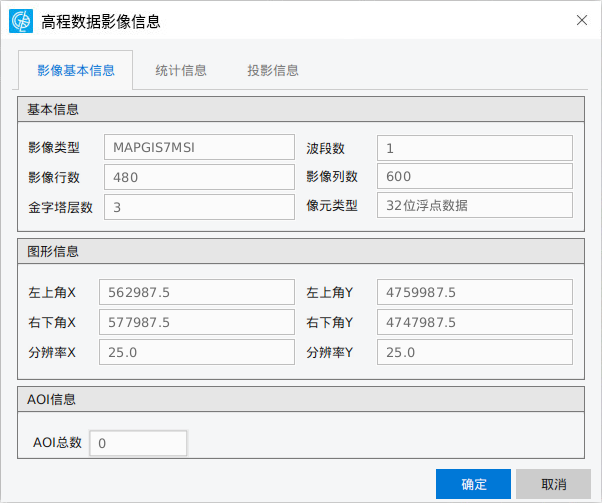Click the 影像列数 field showing 600
602x503 pixels.
click(474, 177)
